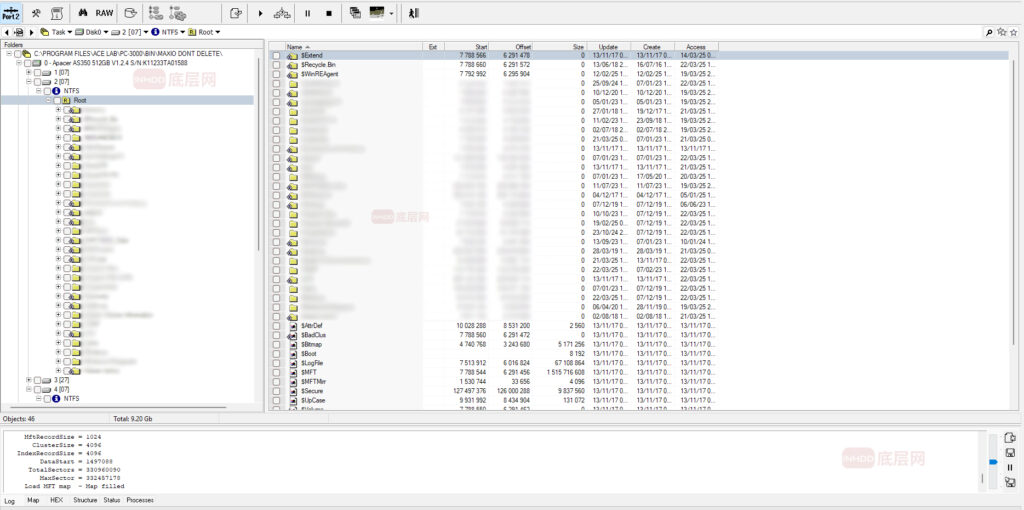1024x510 pixels.
Task: Click the exit running-man icon
Action: tap(414, 13)
